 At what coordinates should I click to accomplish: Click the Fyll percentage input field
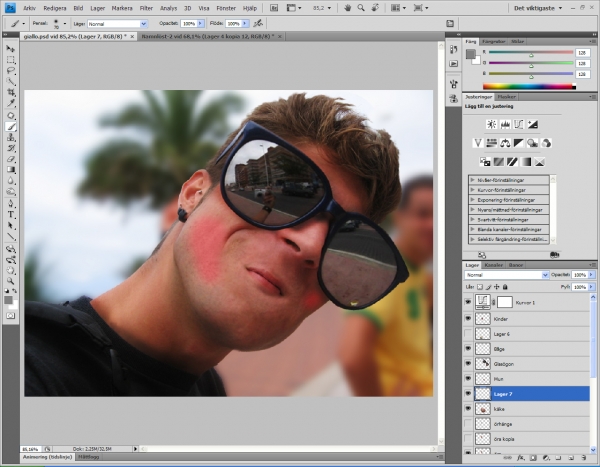[580, 287]
